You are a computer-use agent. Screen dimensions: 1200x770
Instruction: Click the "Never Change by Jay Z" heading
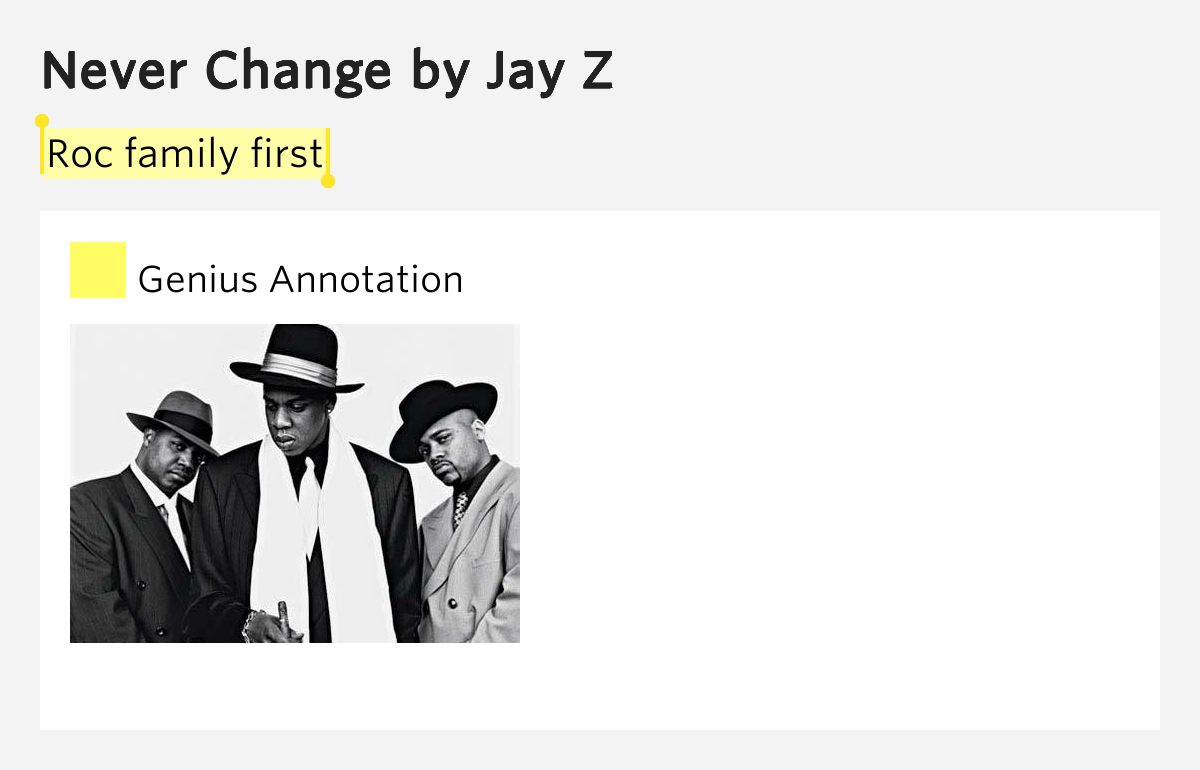(326, 71)
